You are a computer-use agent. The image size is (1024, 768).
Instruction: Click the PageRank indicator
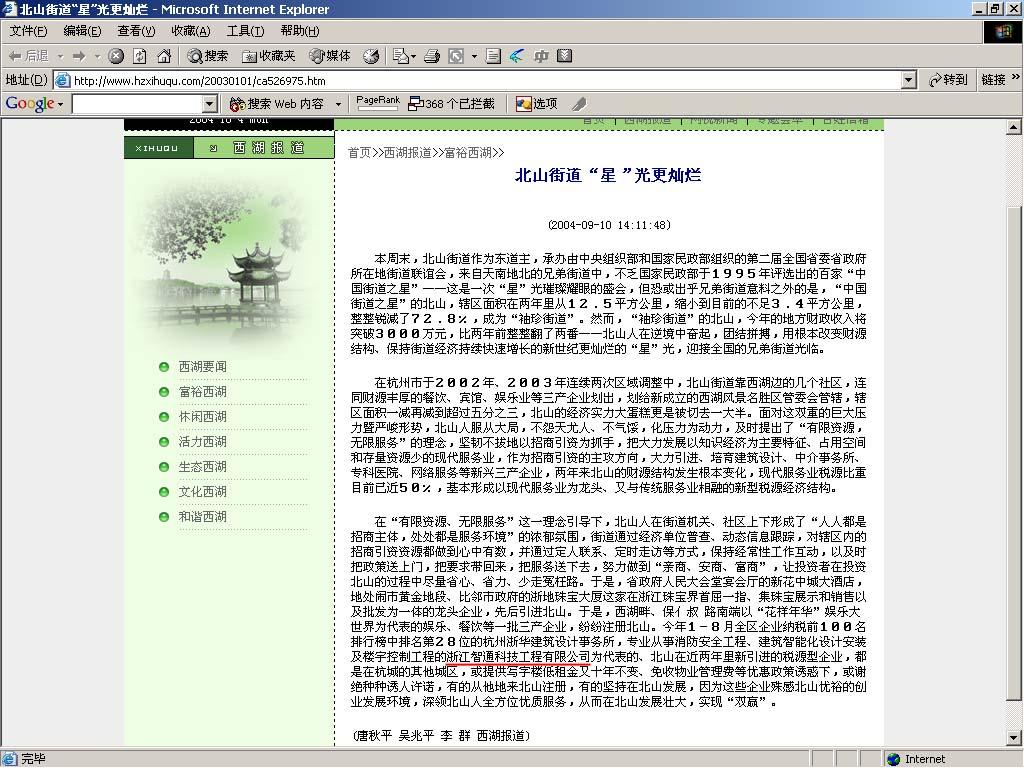click(377, 103)
